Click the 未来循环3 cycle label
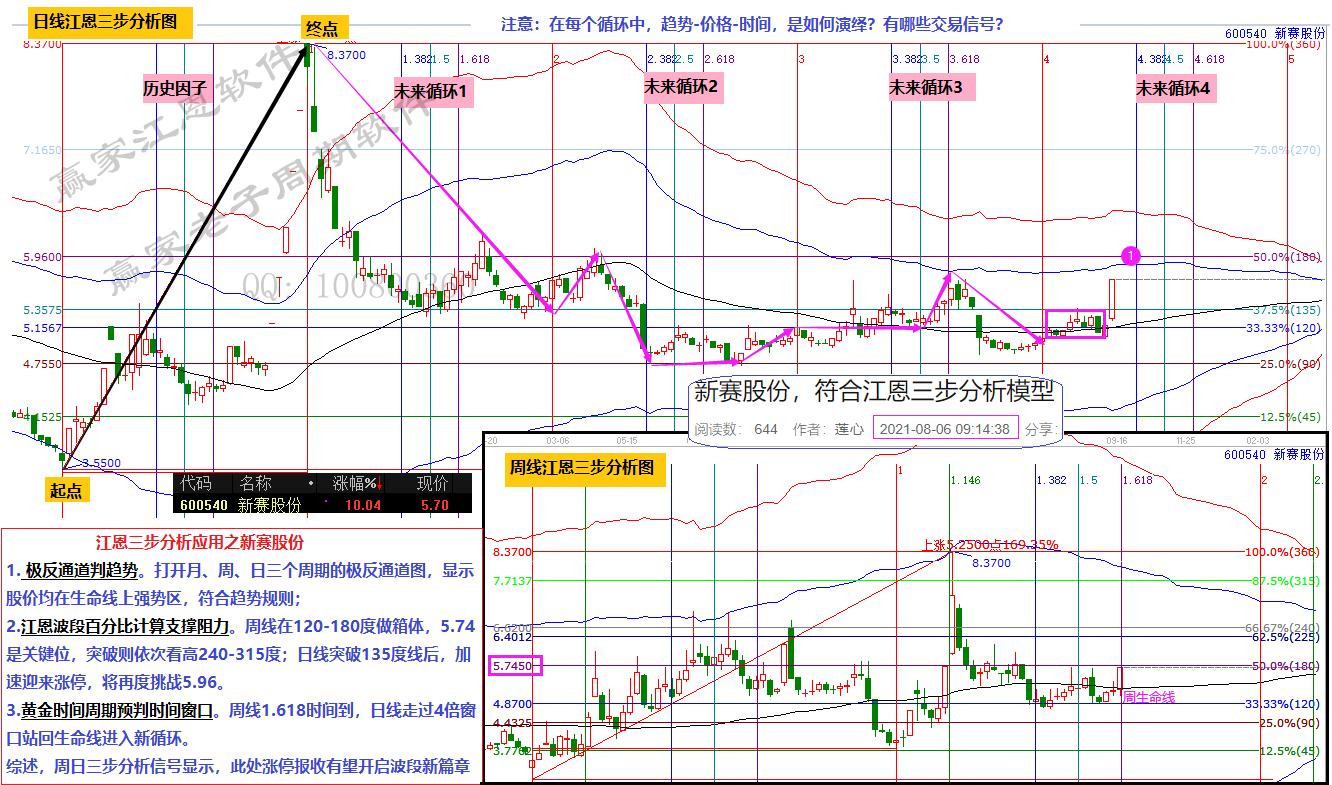 click(926, 88)
